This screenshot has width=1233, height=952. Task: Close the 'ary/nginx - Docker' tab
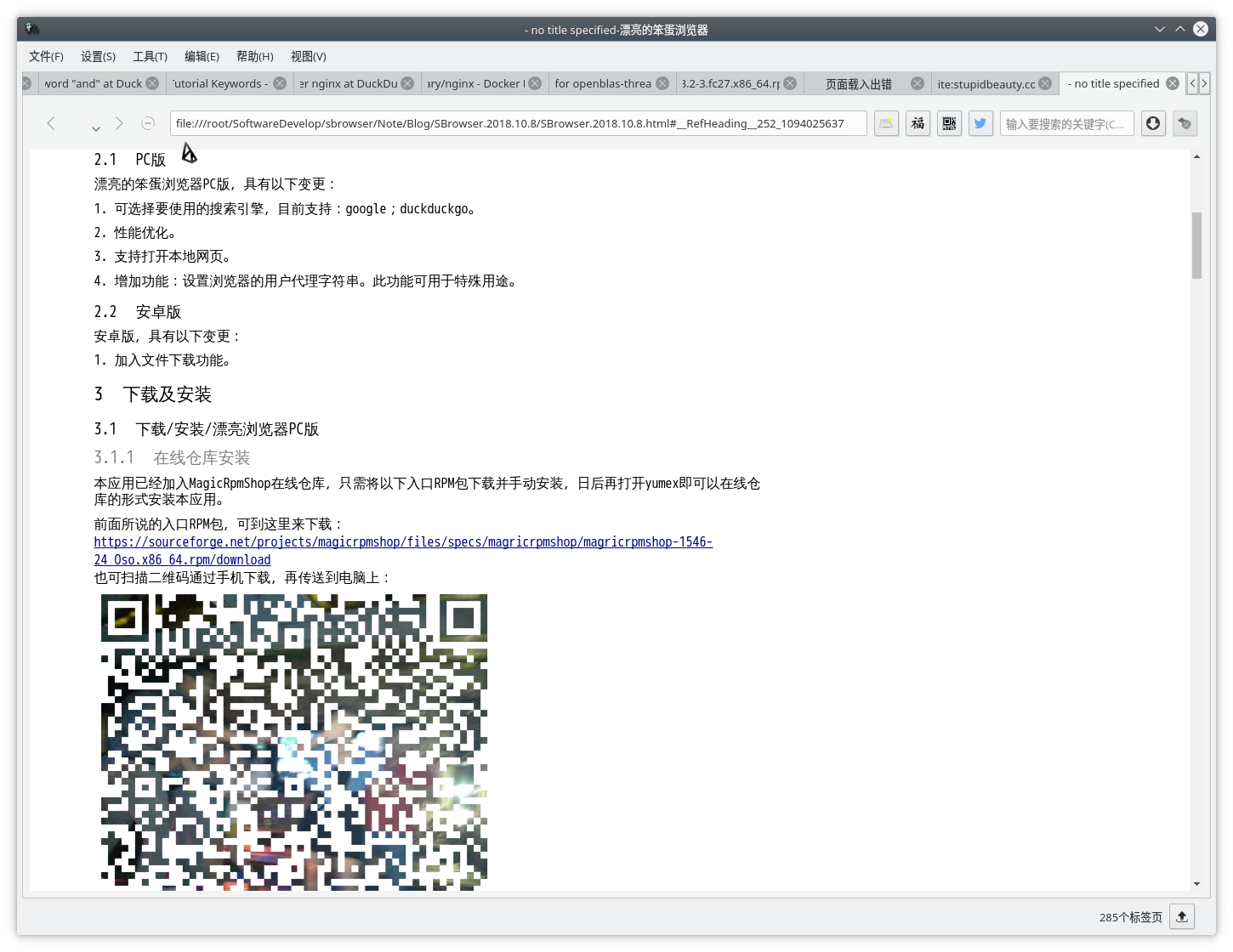click(x=535, y=83)
